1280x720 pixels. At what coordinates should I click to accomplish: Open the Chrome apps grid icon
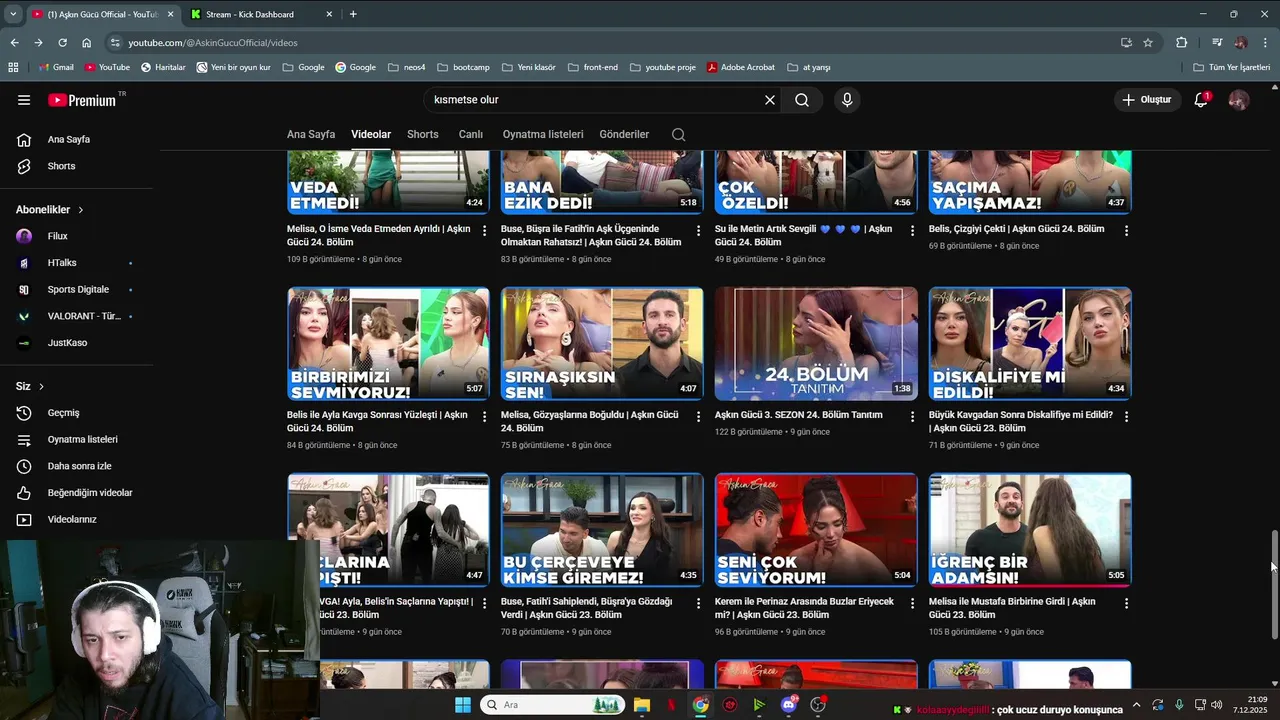point(13,67)
